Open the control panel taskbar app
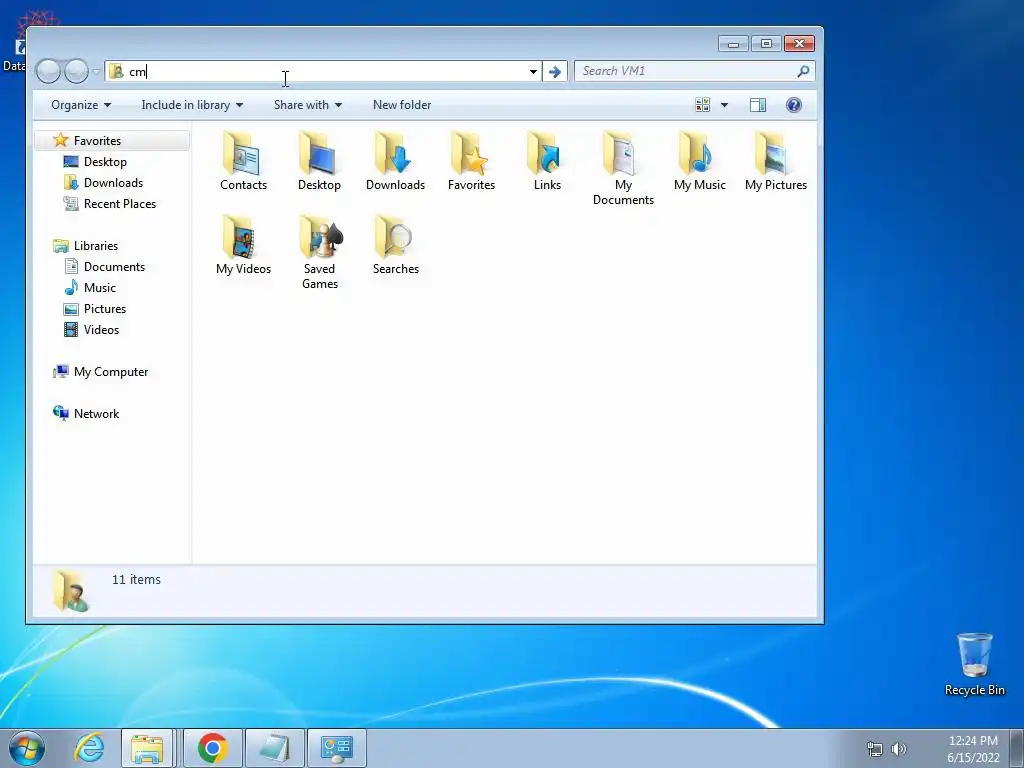The image size is (1024, 768). tap(337, 748)
